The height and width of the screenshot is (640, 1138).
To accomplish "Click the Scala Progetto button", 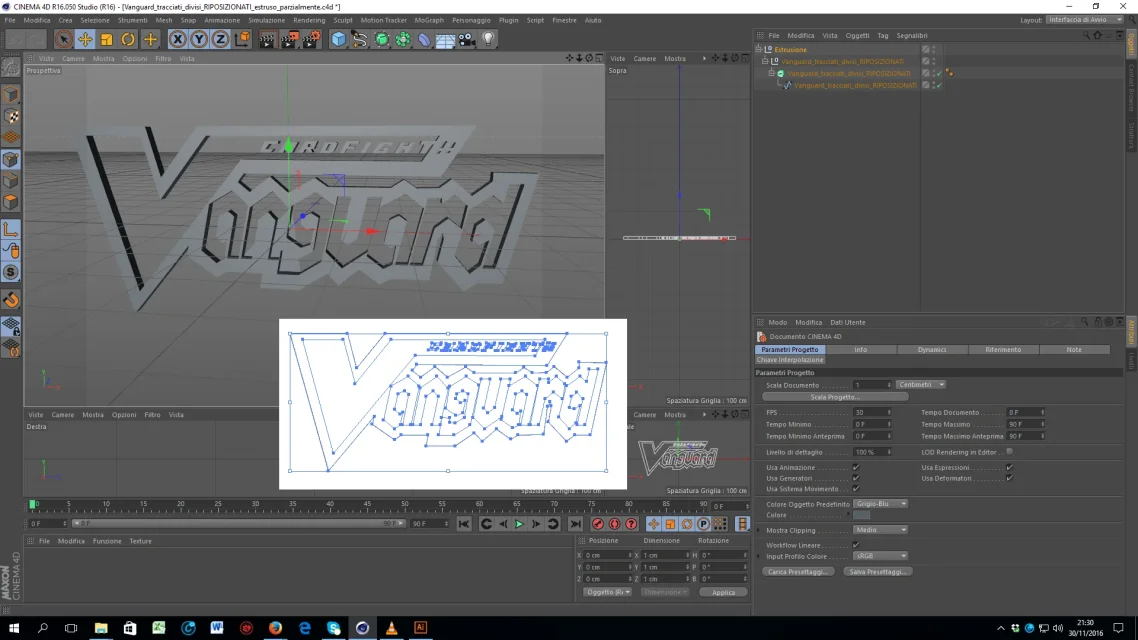I will click(x=835, y=397).
